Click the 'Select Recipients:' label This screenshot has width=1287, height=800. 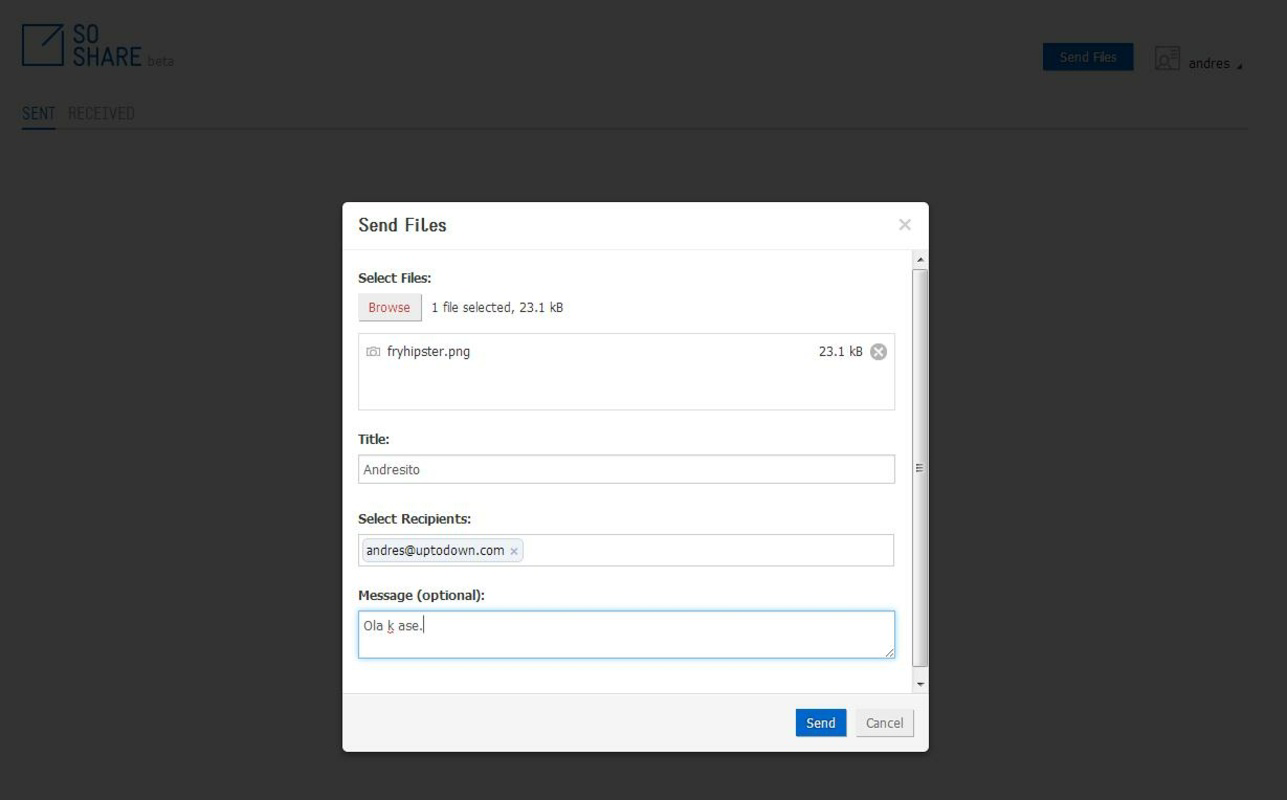(x=414, y=519)
